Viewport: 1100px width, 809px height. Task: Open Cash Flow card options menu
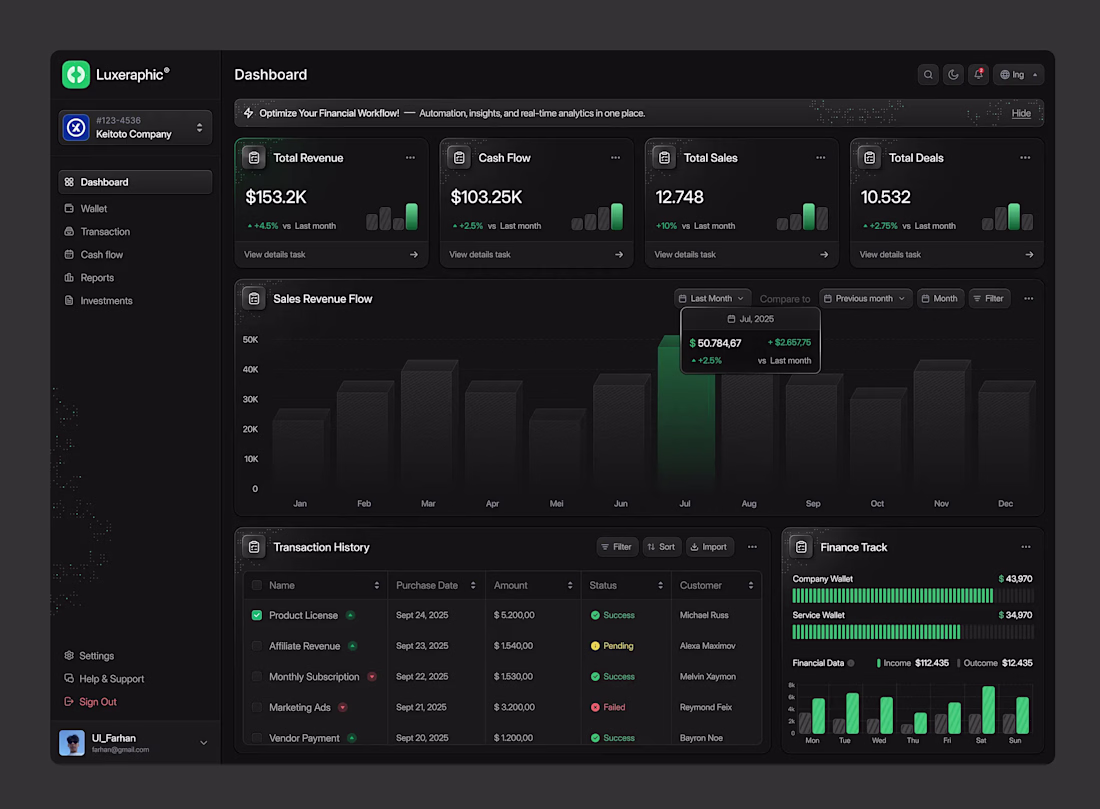coord(615,158)
